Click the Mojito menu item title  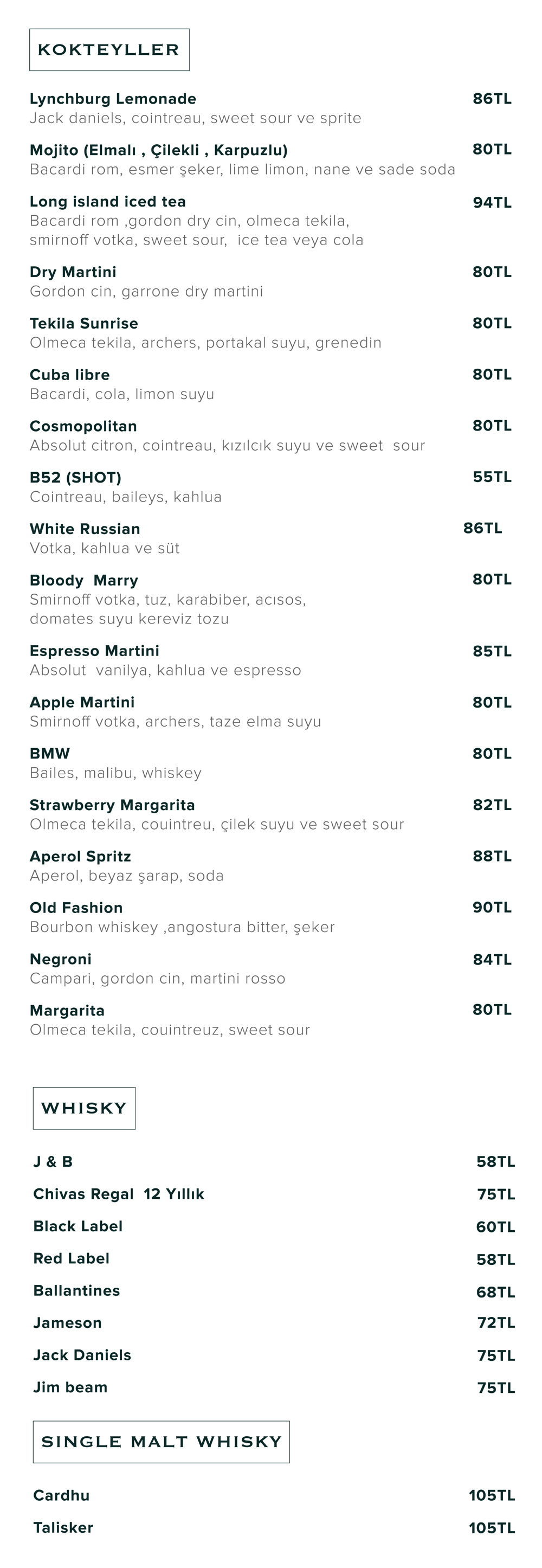158,150
